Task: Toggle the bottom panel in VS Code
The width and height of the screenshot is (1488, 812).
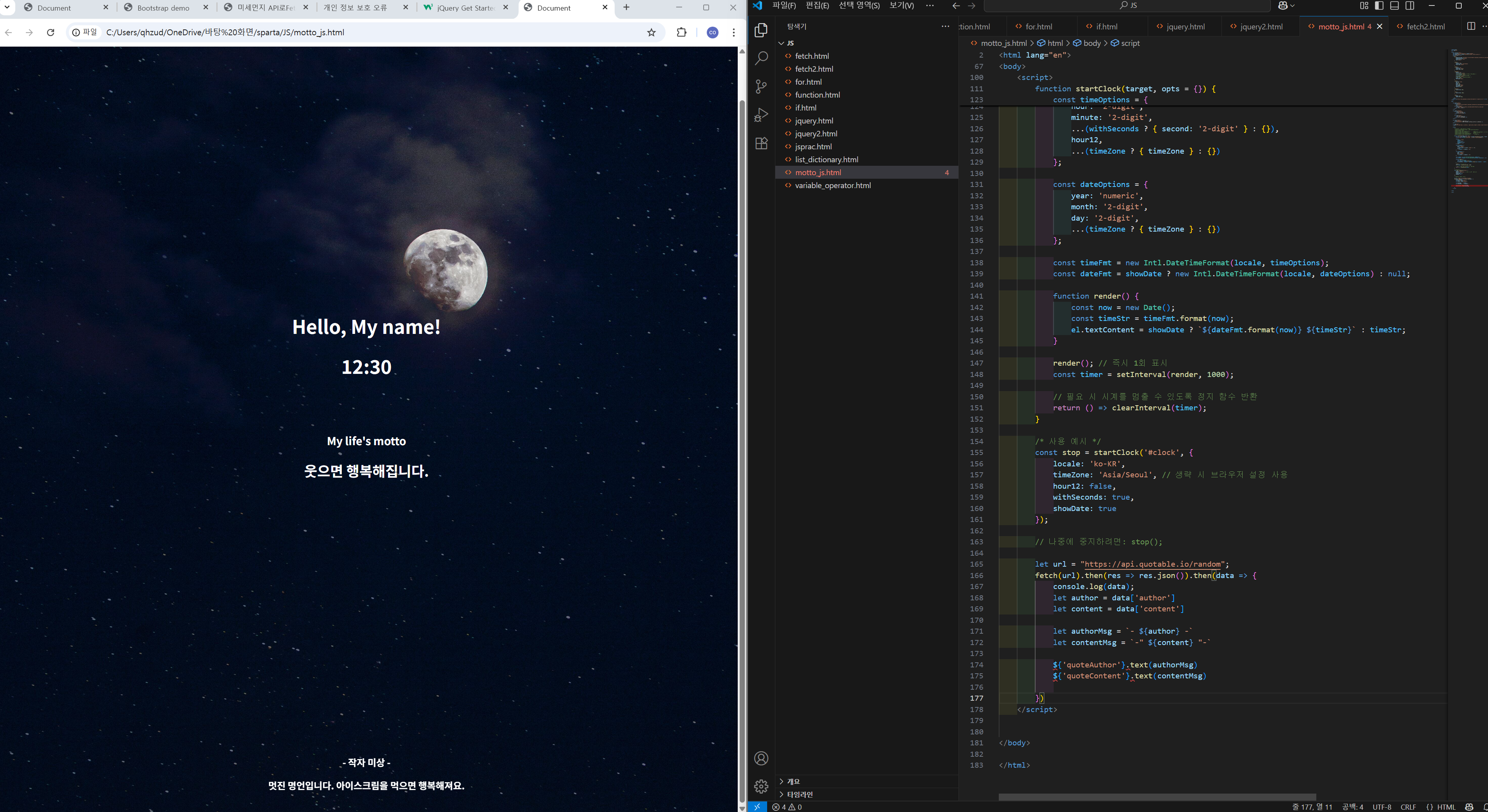Action: (x=1394, y=6)
